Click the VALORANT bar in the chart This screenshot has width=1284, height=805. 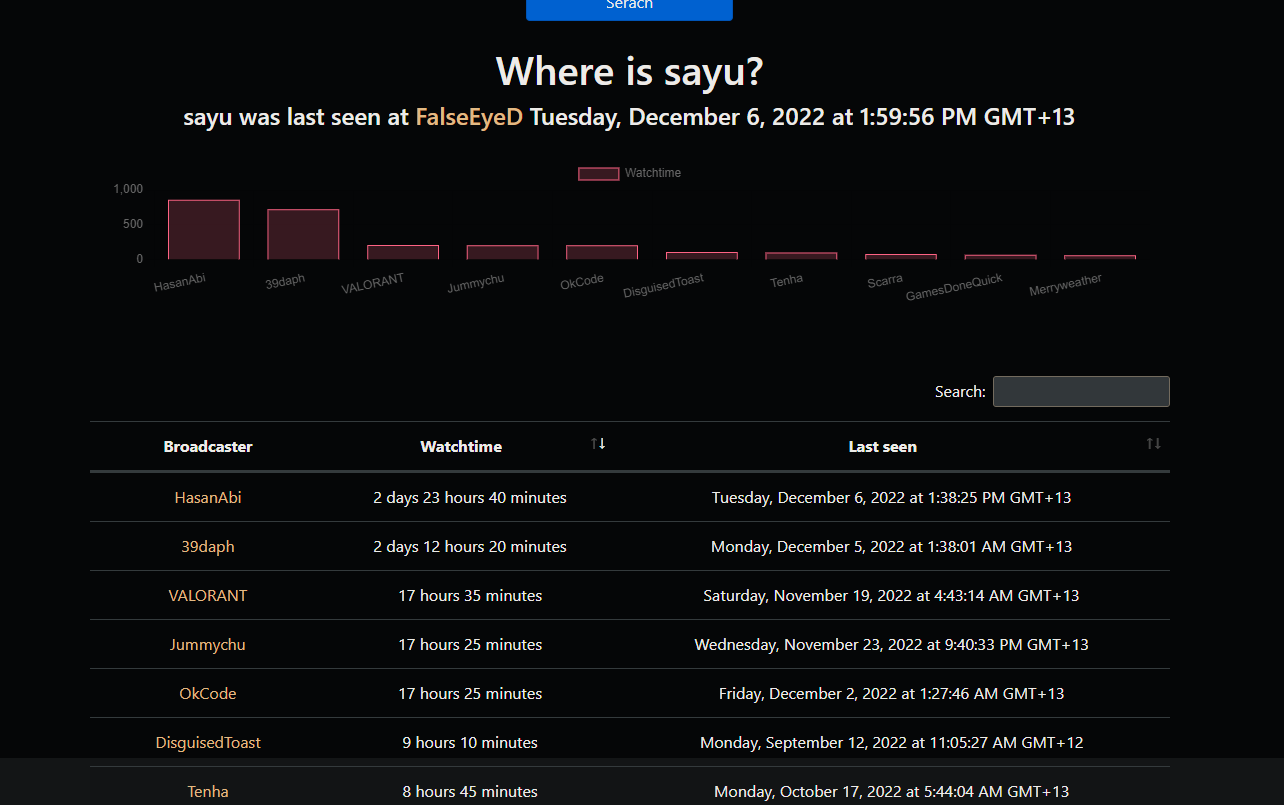pos(403,252)
